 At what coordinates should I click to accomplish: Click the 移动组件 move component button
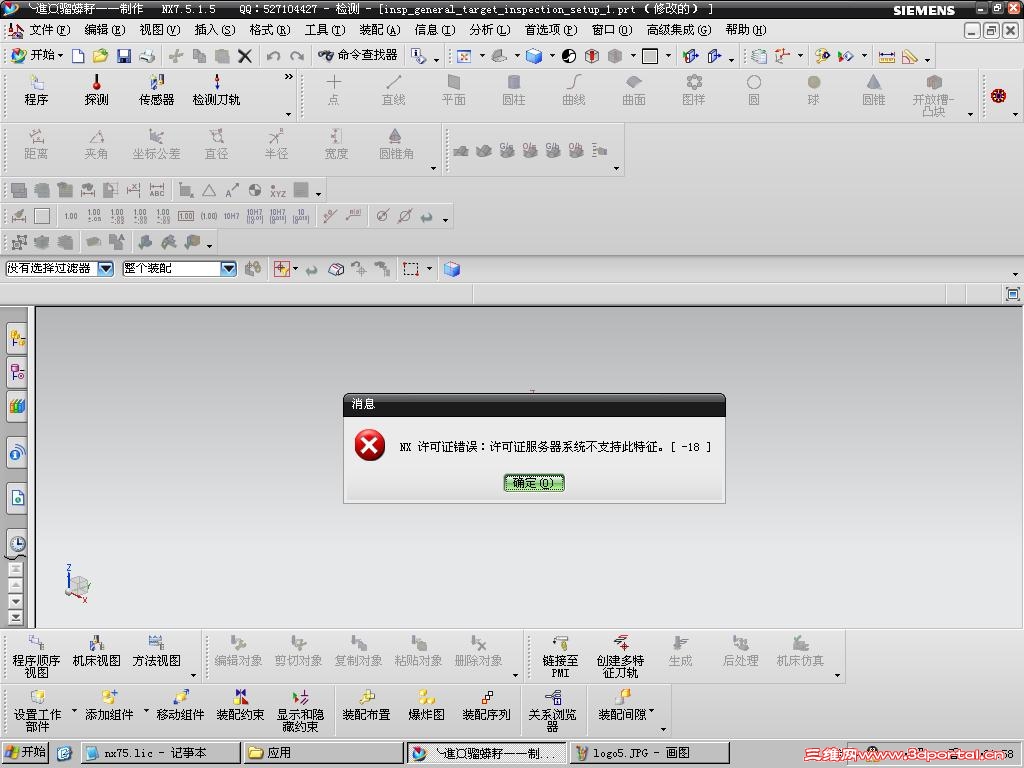[x=180, y=706]
